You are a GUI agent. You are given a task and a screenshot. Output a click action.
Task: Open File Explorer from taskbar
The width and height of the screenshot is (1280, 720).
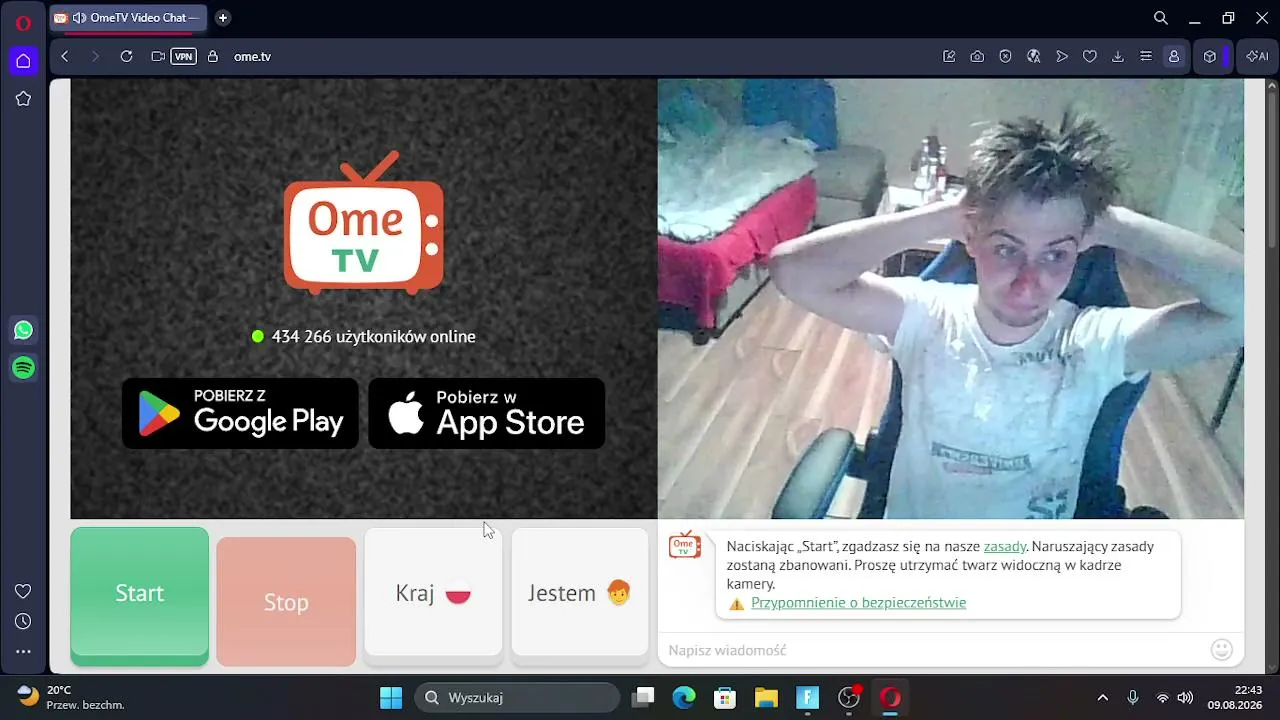click(766, 697)
